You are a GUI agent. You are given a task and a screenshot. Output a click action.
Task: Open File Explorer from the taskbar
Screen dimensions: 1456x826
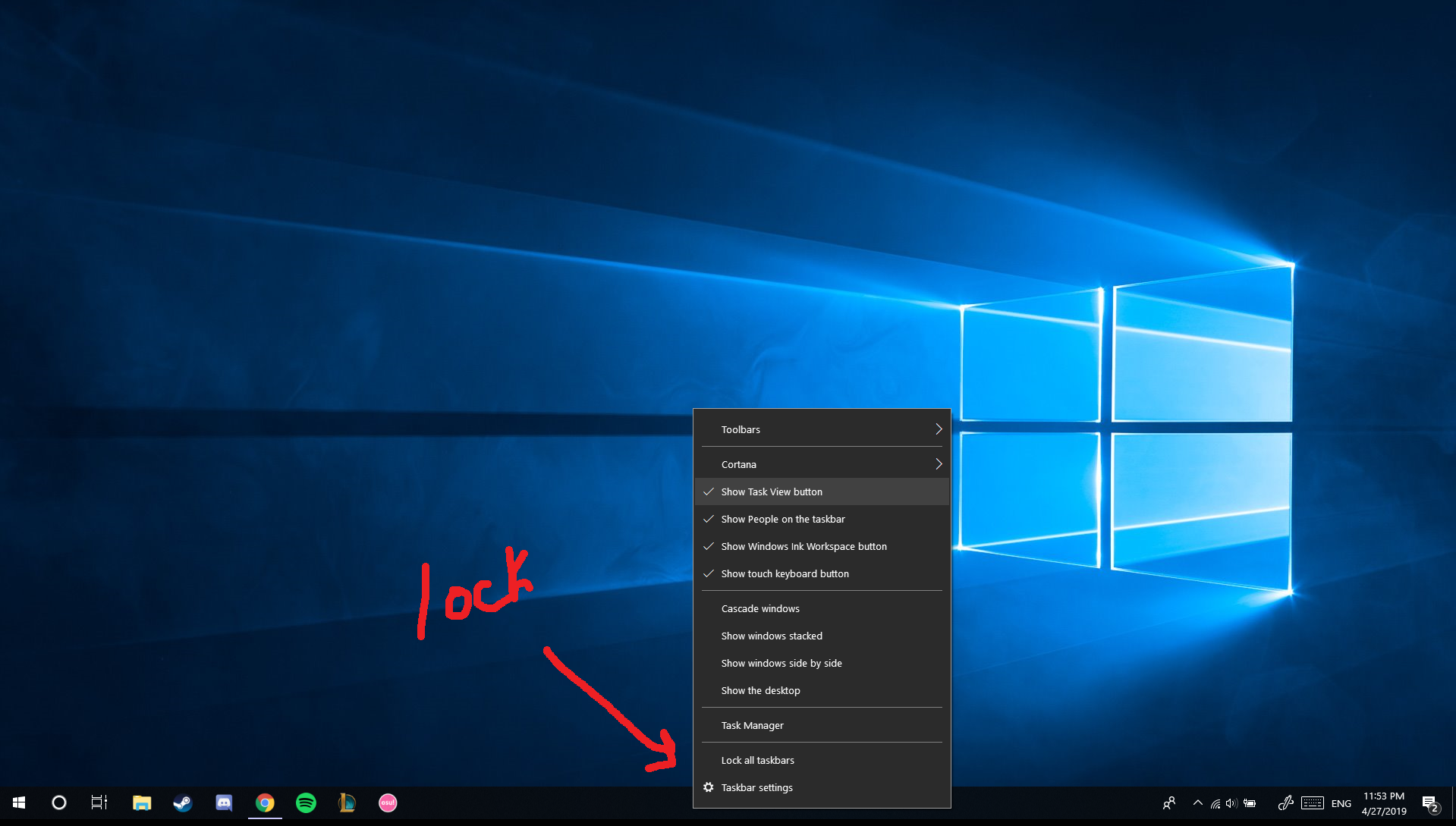coord(142,802)
